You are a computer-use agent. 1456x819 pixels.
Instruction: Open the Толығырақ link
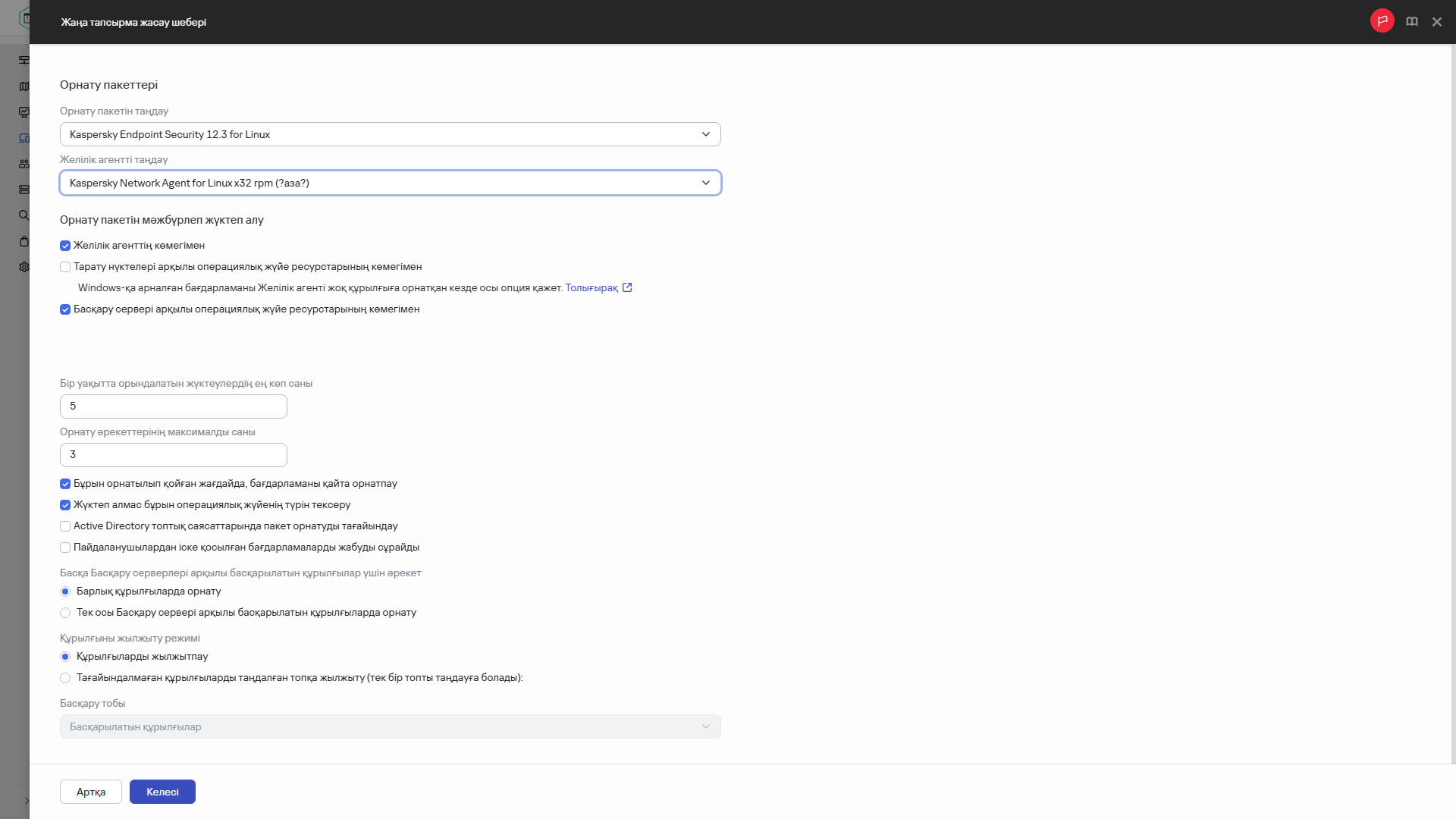click(x=591, y=288)
